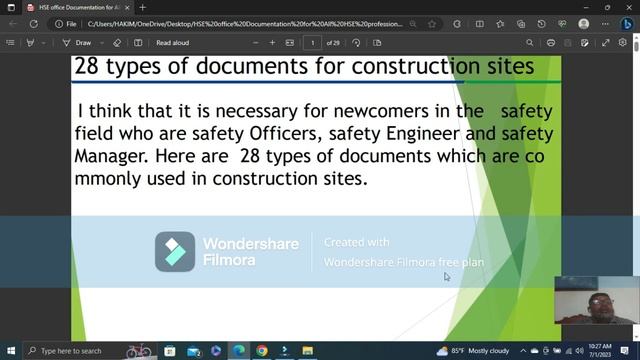Open PDF settings gear
This screenshot has height=360, width=640.
(x=622, y=42)
